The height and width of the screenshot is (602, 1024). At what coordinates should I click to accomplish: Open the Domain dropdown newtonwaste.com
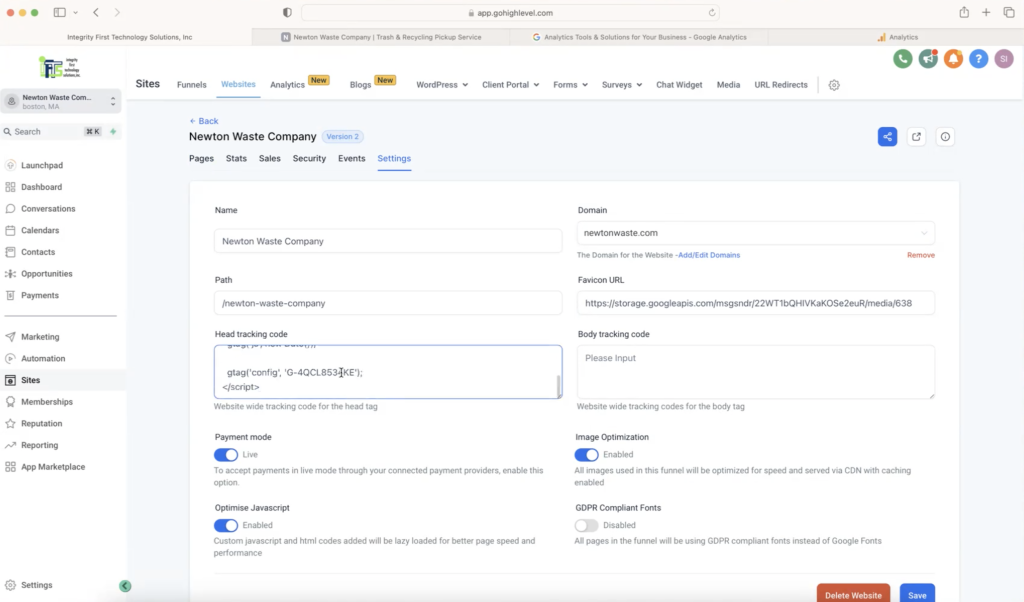click(x=756, y=233)
